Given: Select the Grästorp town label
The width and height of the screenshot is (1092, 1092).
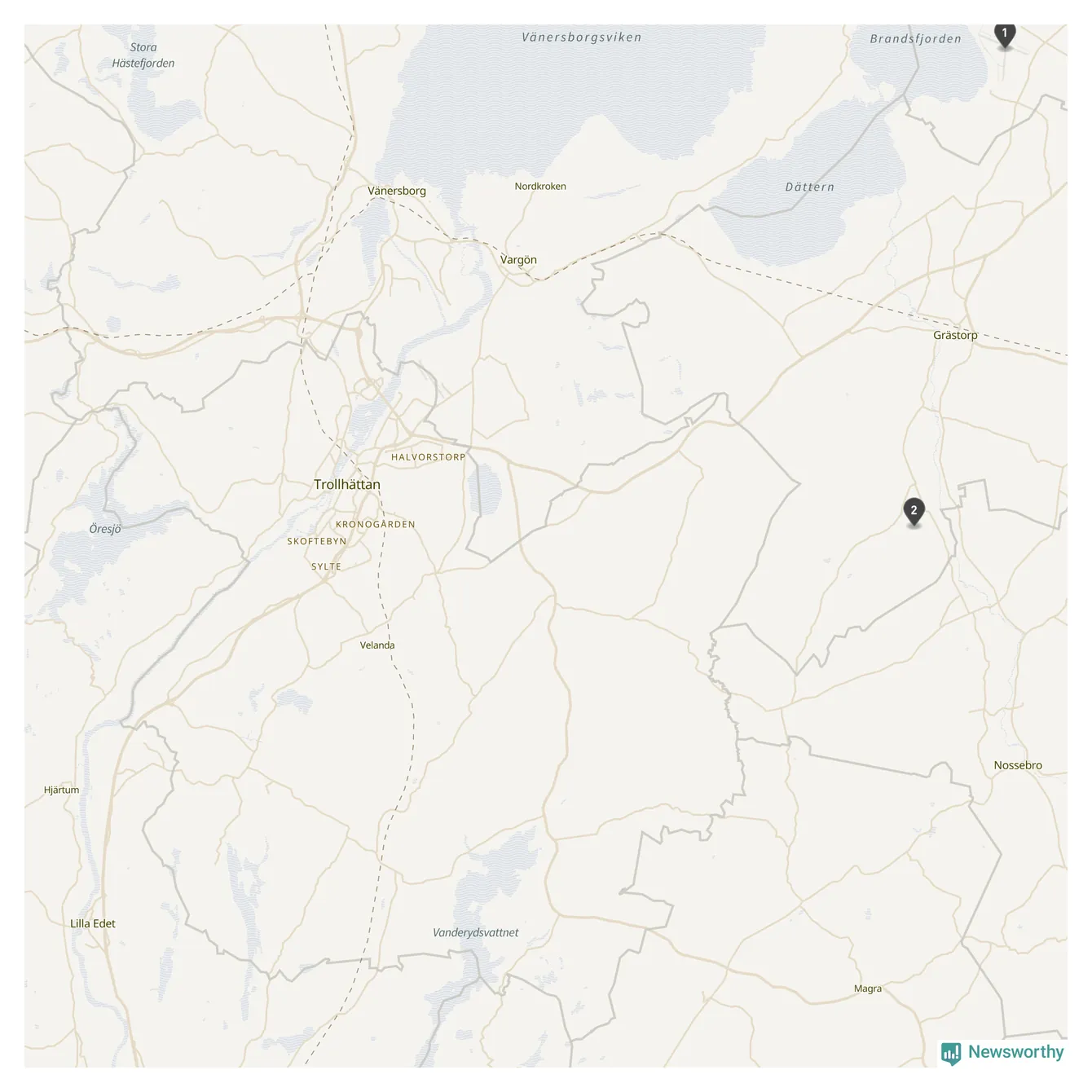Looking at the screenshot, I should tap(955, 335).
